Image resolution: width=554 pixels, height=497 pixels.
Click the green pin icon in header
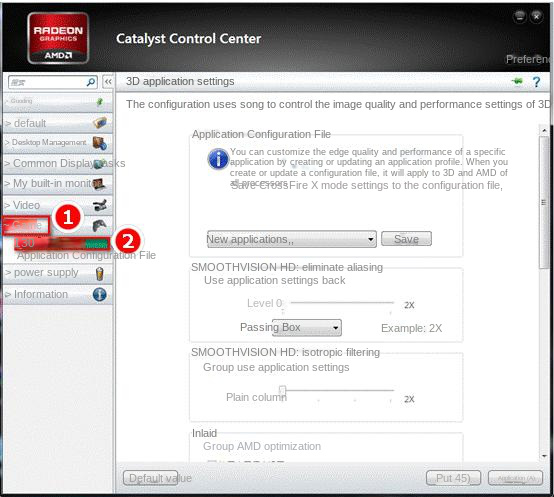pyautogui.click(x=518, y=82)
